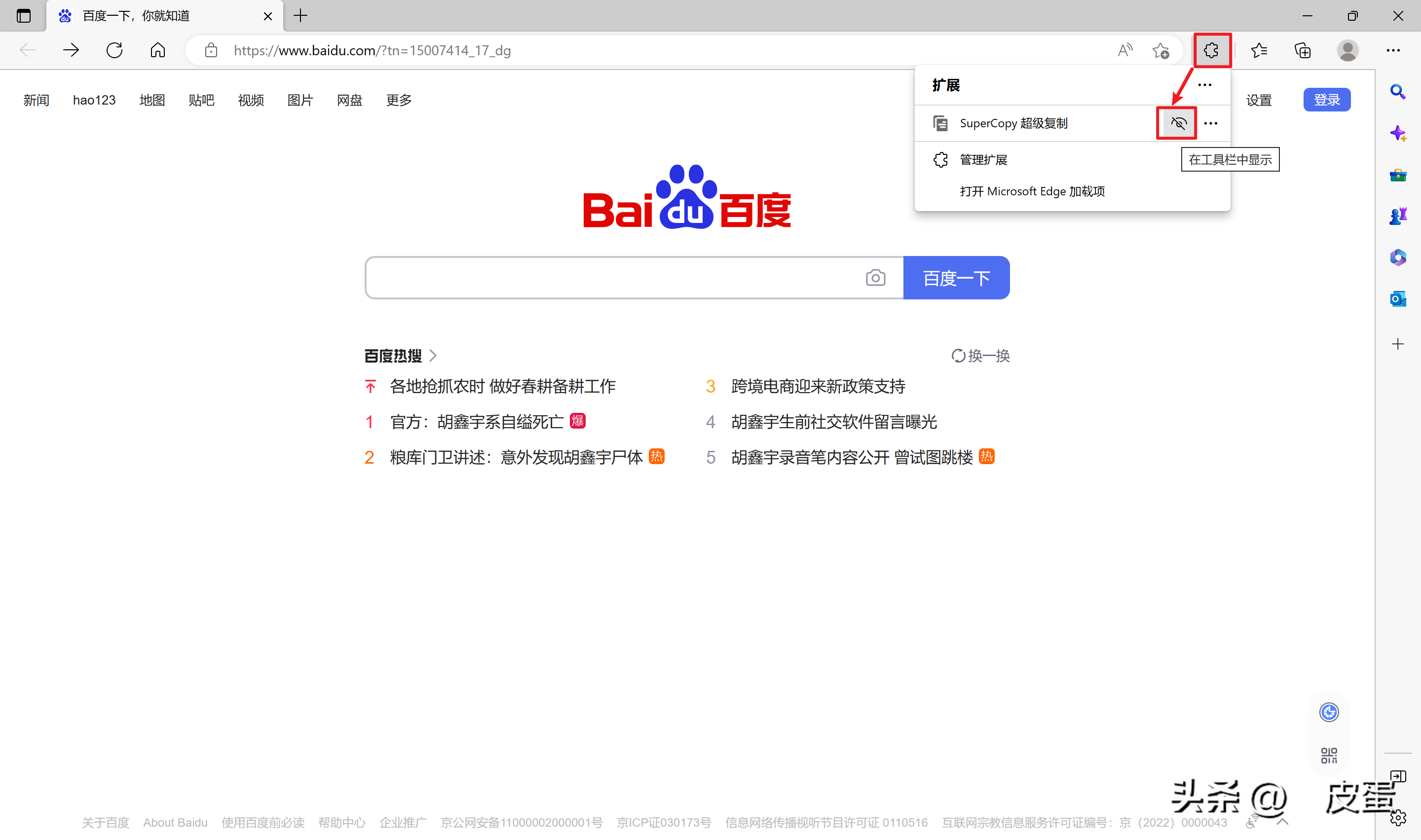The width and height of the screenshot is (1421, 840).
Task: Open 使用百度前必读 footer link
Action: 262,822
